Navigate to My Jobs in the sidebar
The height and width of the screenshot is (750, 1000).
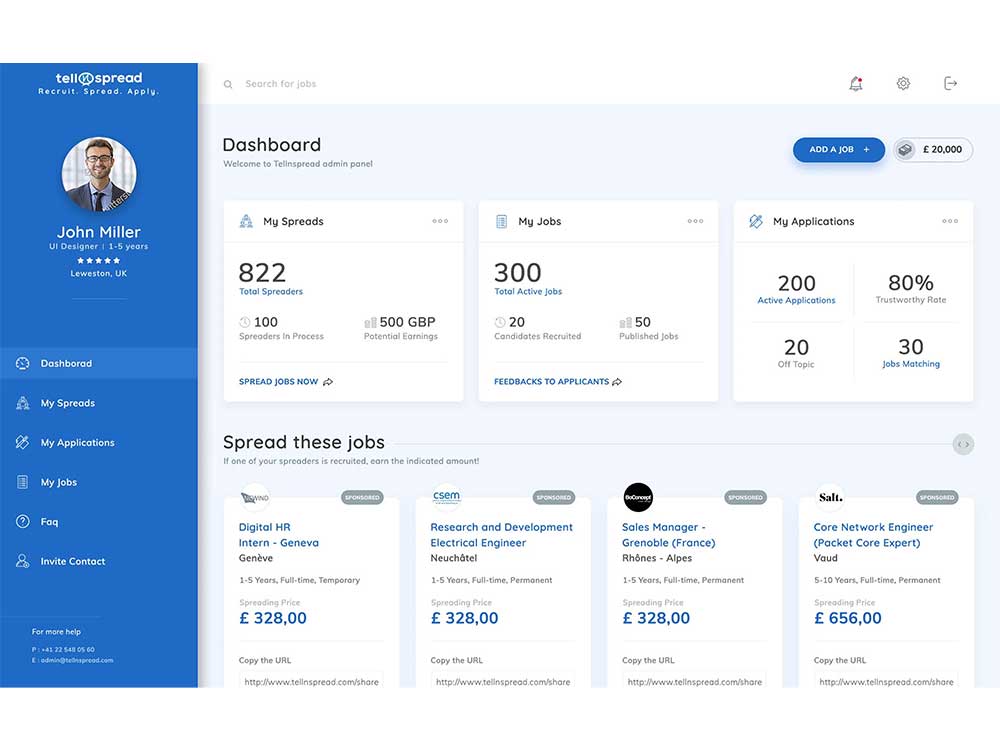(99, 482)
